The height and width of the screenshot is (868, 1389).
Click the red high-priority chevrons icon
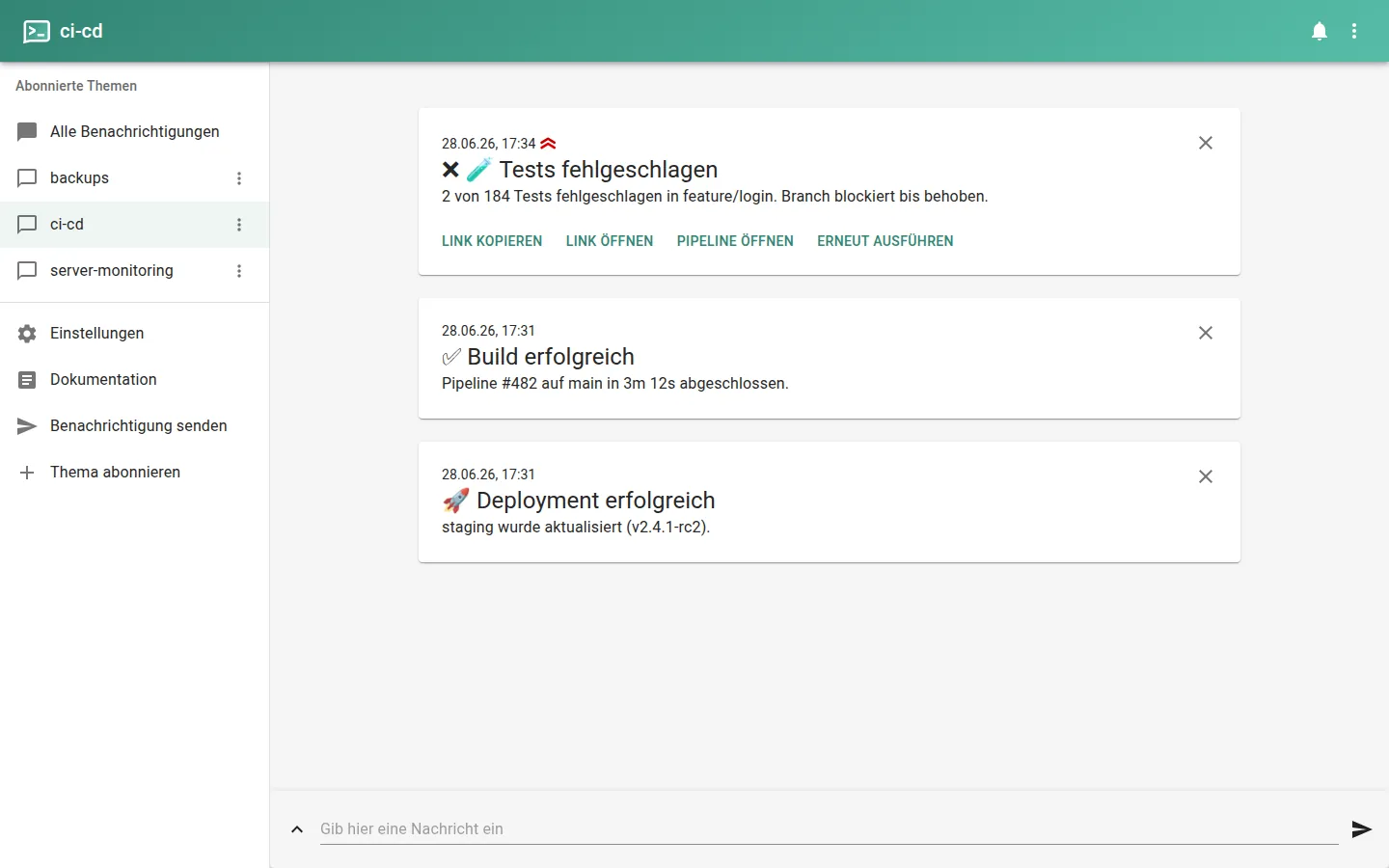[x=548, y=144]
